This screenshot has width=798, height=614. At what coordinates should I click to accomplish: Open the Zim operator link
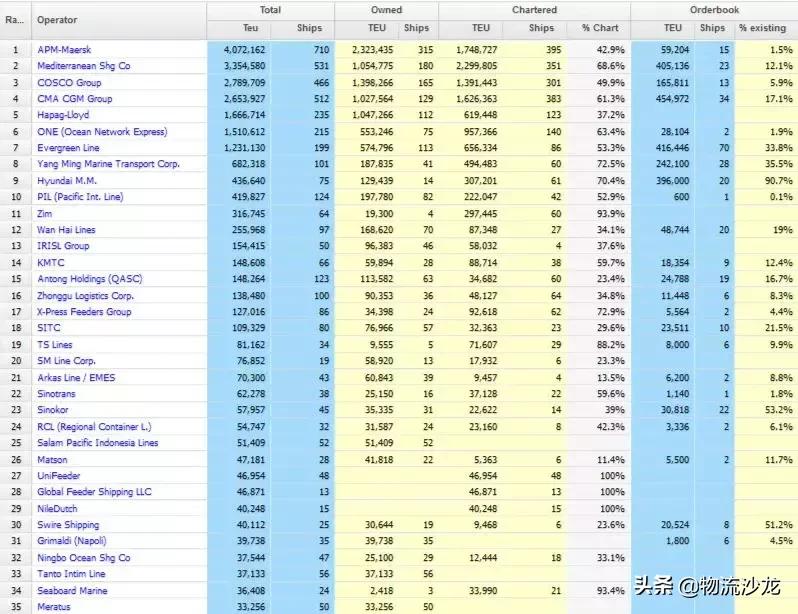tap(45, 214)
